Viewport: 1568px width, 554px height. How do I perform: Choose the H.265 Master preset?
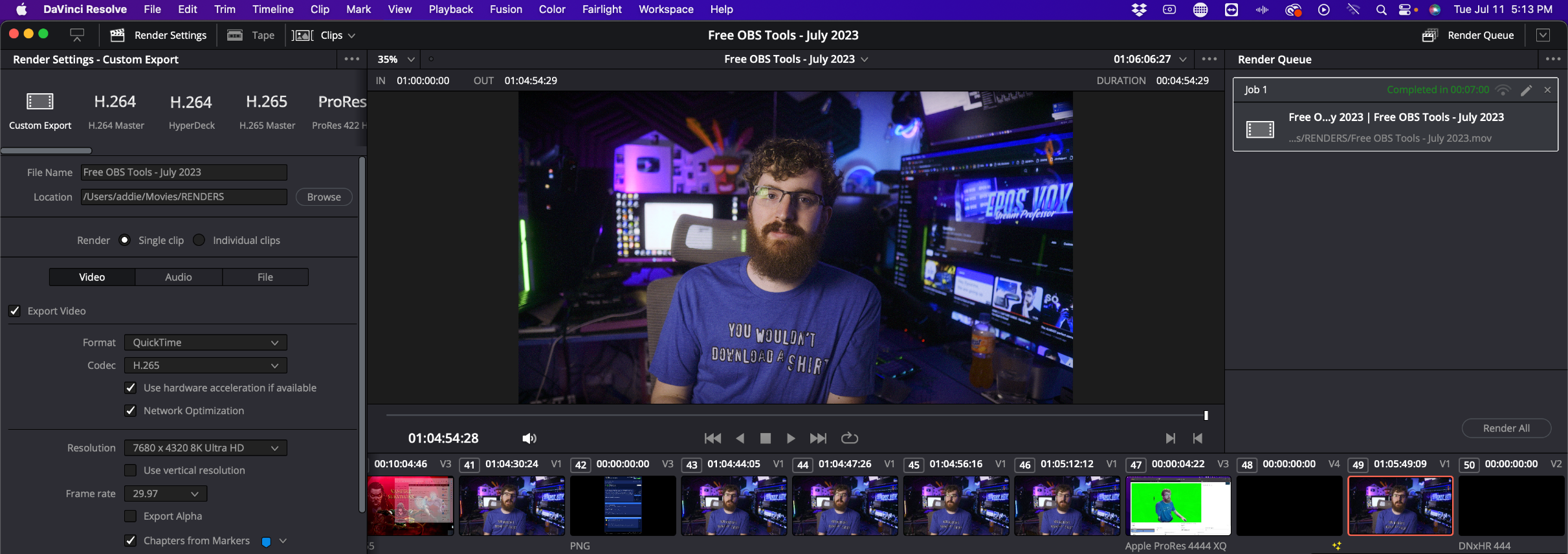click(x=267, y=111)
